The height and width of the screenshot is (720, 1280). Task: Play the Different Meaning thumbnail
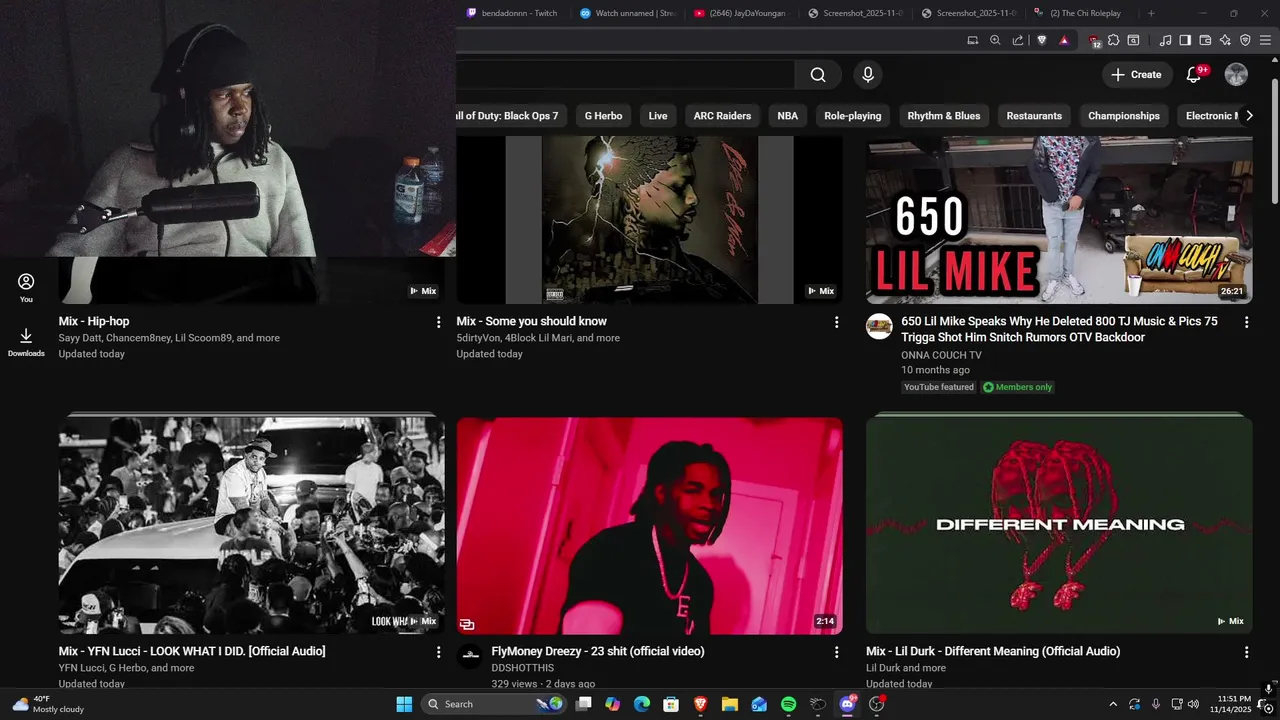pyautogui.click(x=1059, y=524)
